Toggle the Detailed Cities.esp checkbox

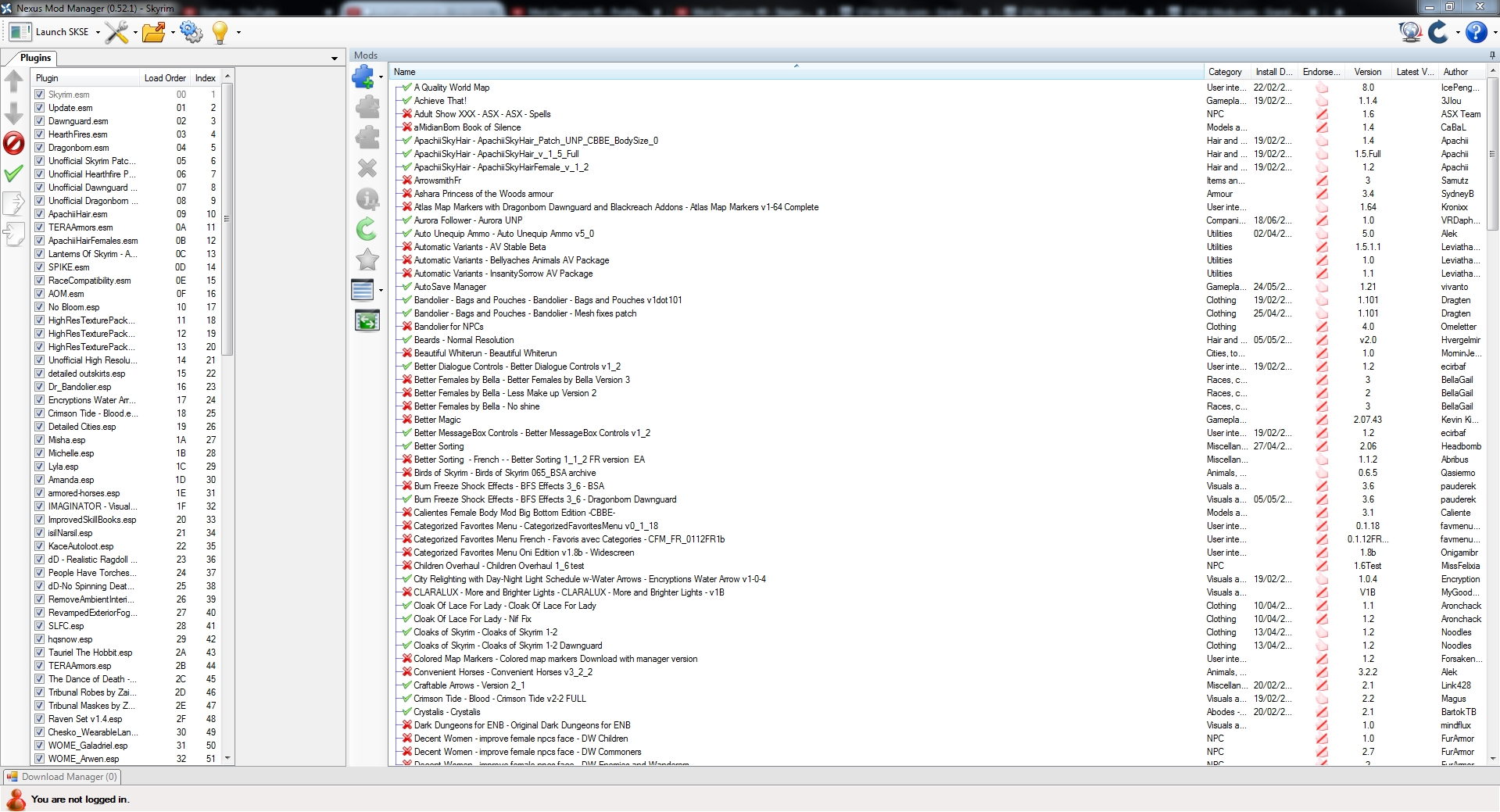(x=40, y=427)
